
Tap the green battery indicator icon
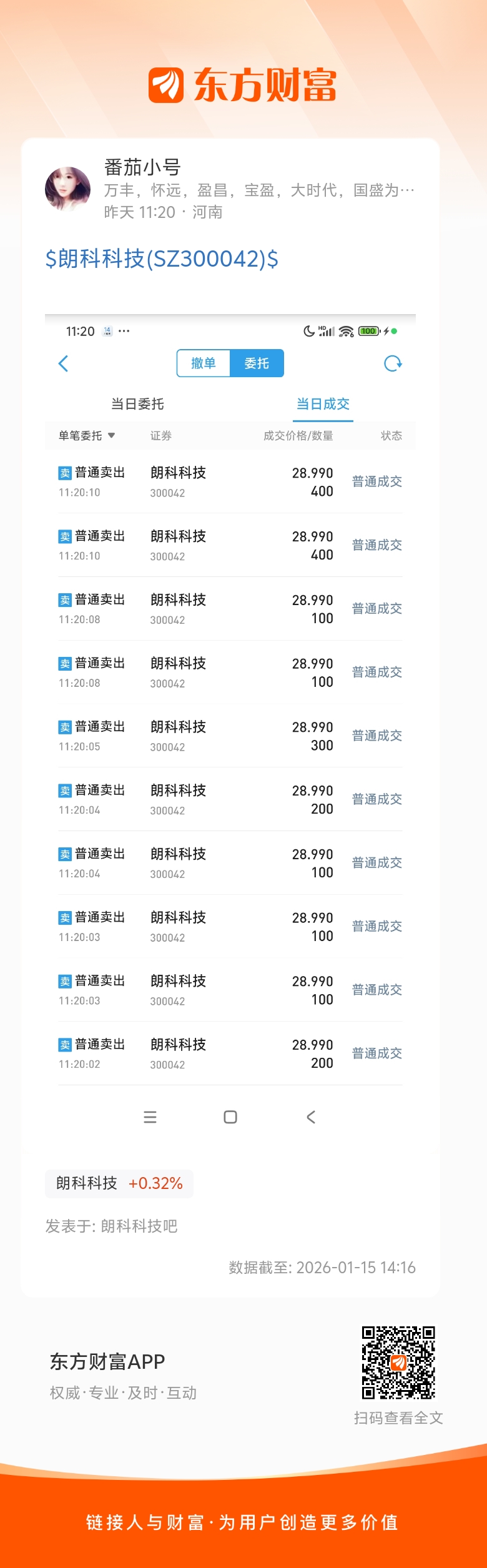(x=368, y=331)
